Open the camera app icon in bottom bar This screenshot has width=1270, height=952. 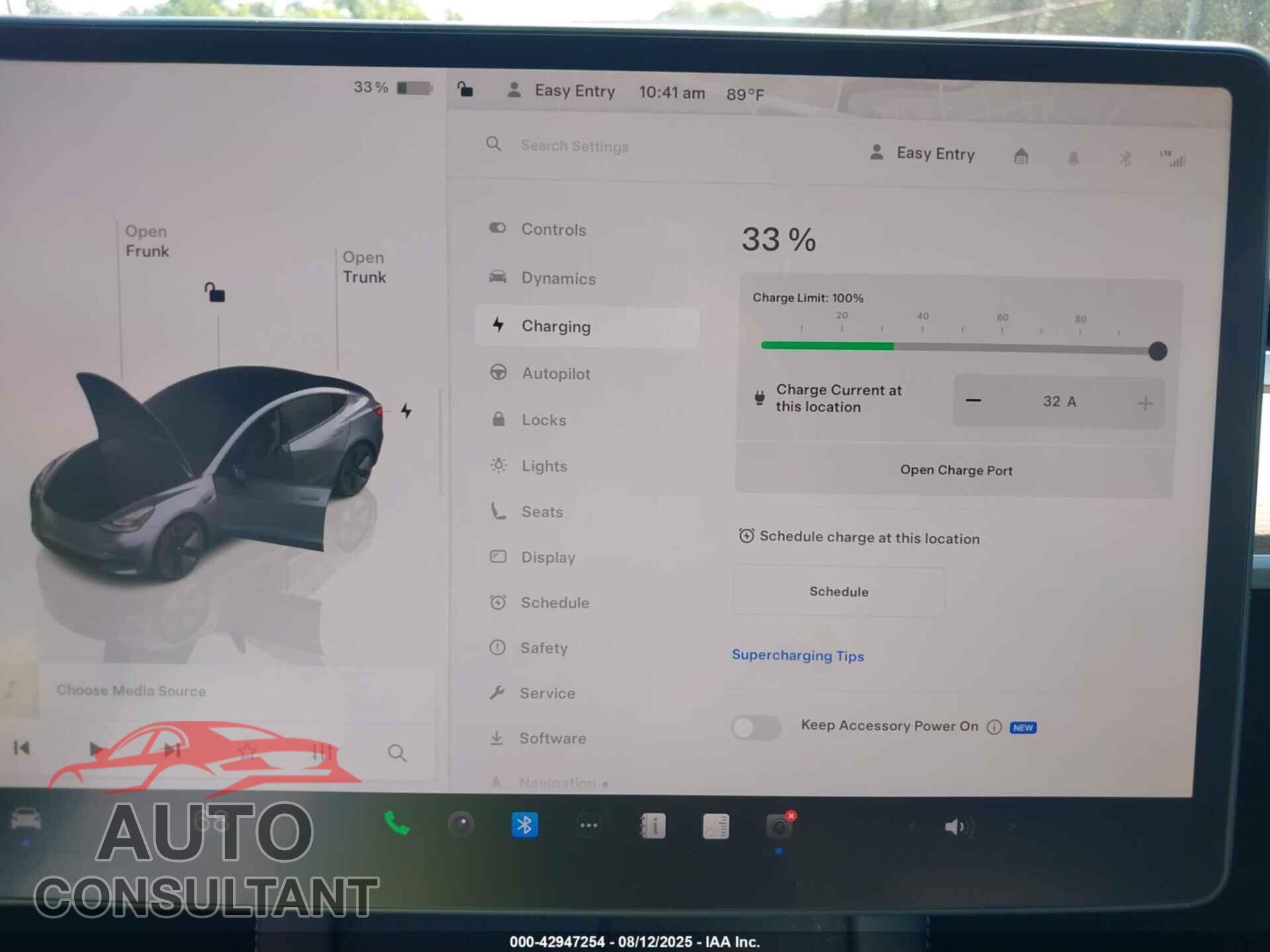[x=460, y=824]
